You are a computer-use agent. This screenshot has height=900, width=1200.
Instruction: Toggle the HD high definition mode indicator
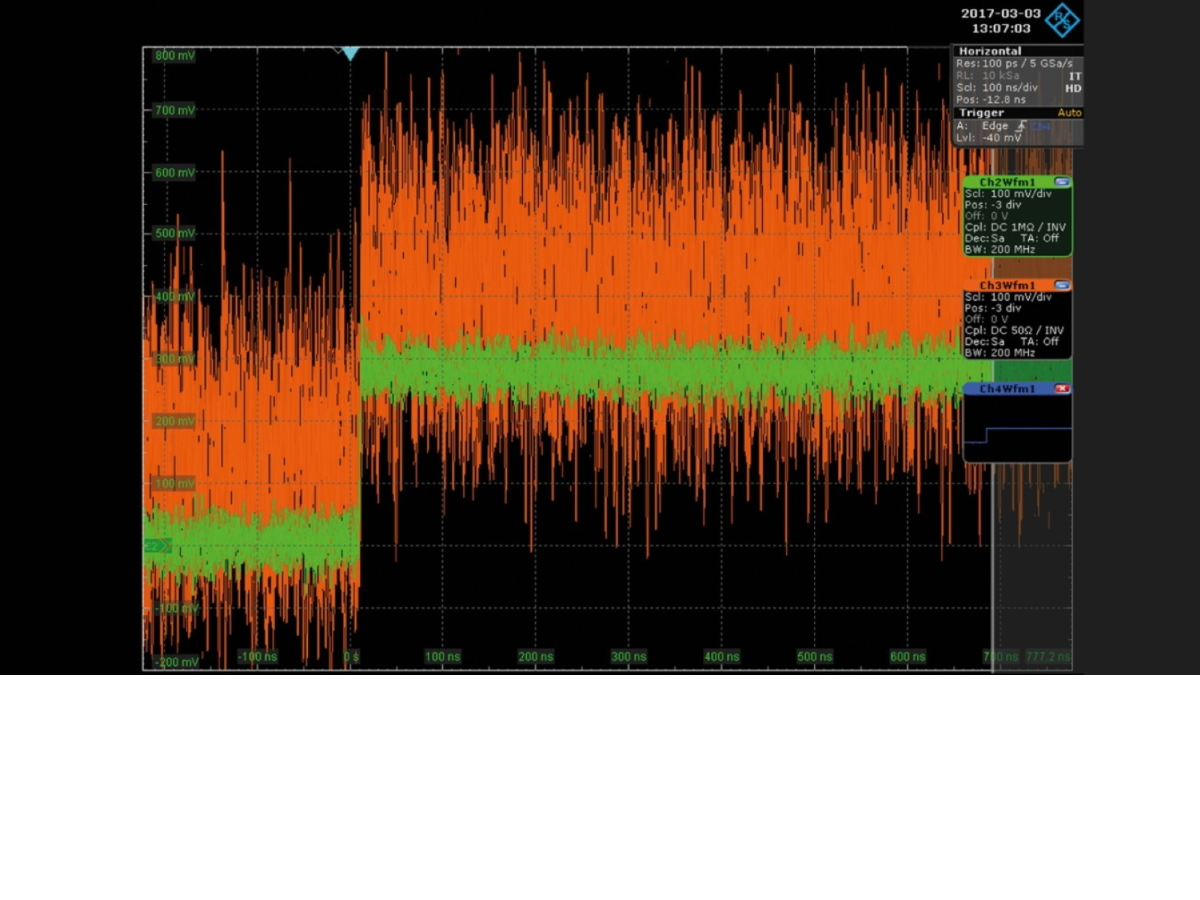pos(1073,89)
